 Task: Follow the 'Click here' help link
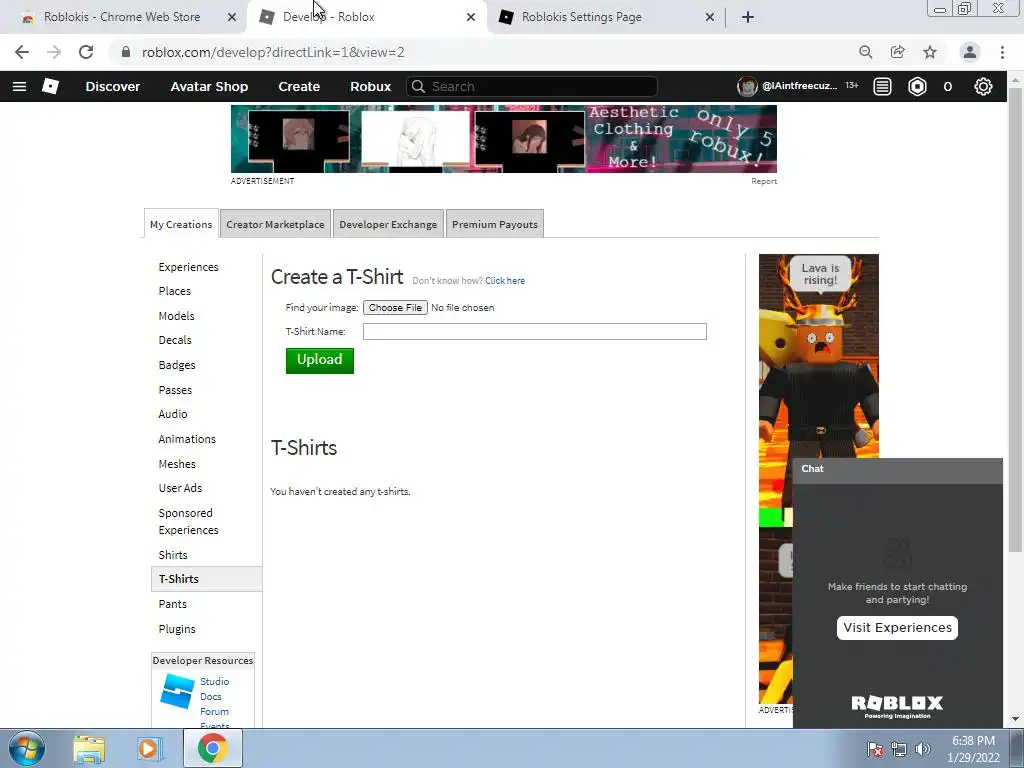(x=505, y=281)
